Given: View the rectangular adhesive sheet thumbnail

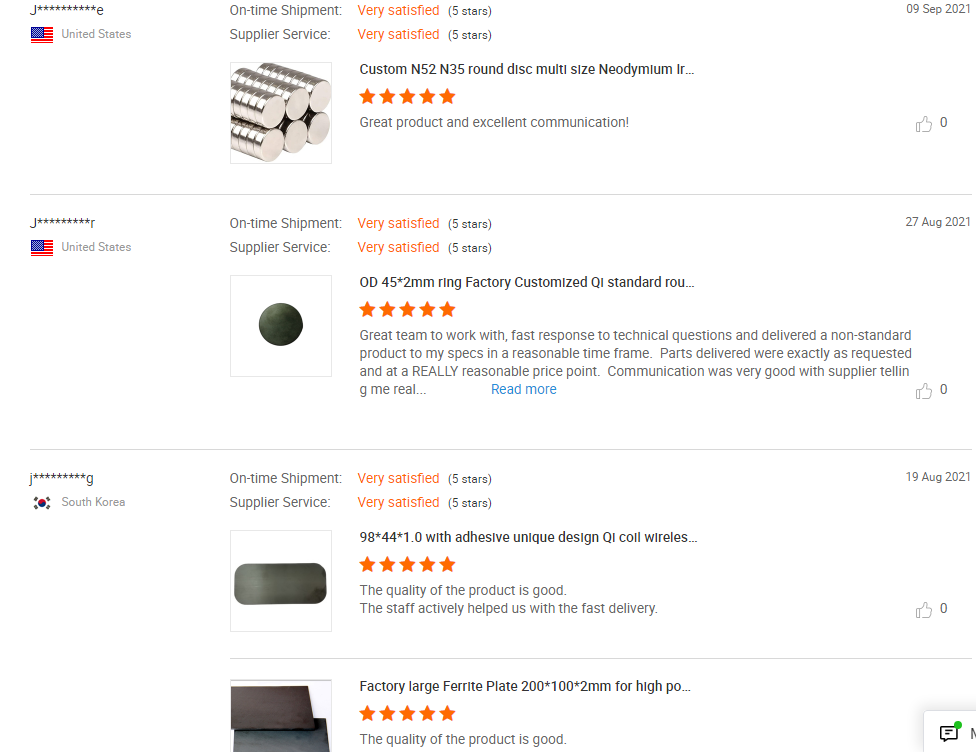Looking at the screenshot, I should pos(281,581).
